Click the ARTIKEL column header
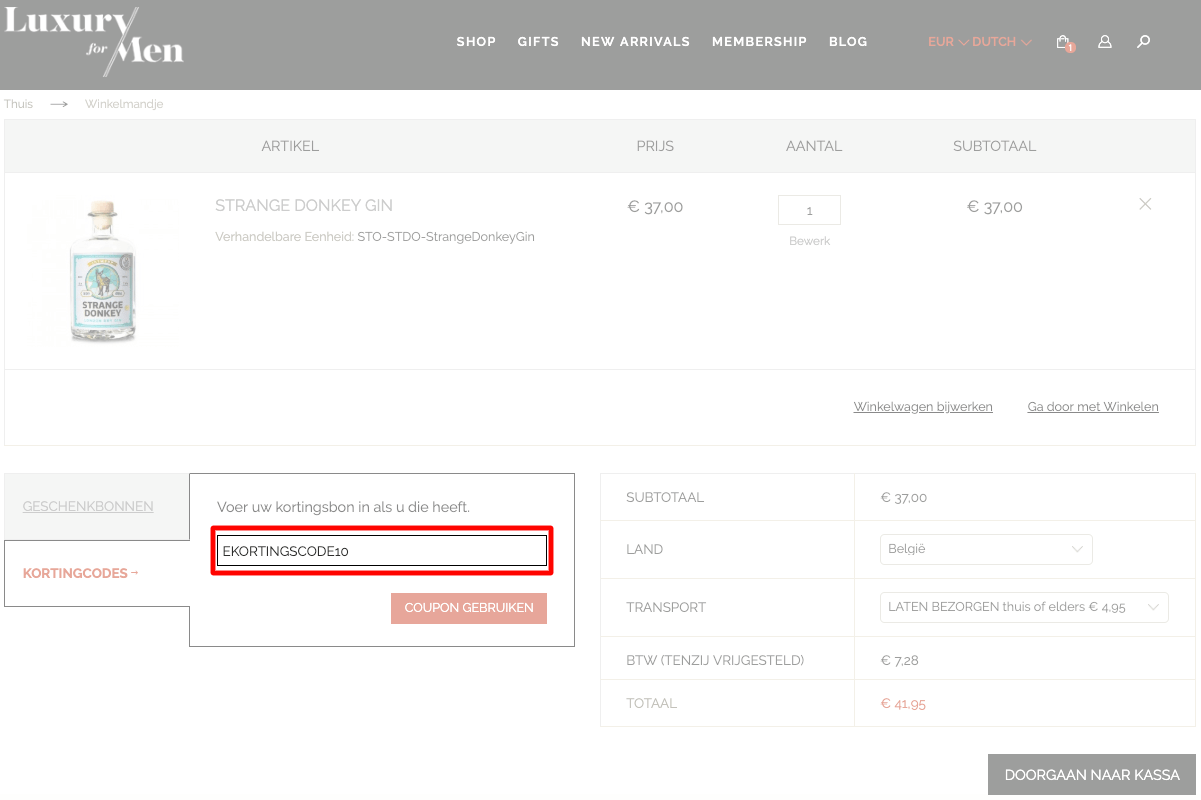Image resolution: width=1201 pixels, height=800 pixels. [x=290, y=146]
